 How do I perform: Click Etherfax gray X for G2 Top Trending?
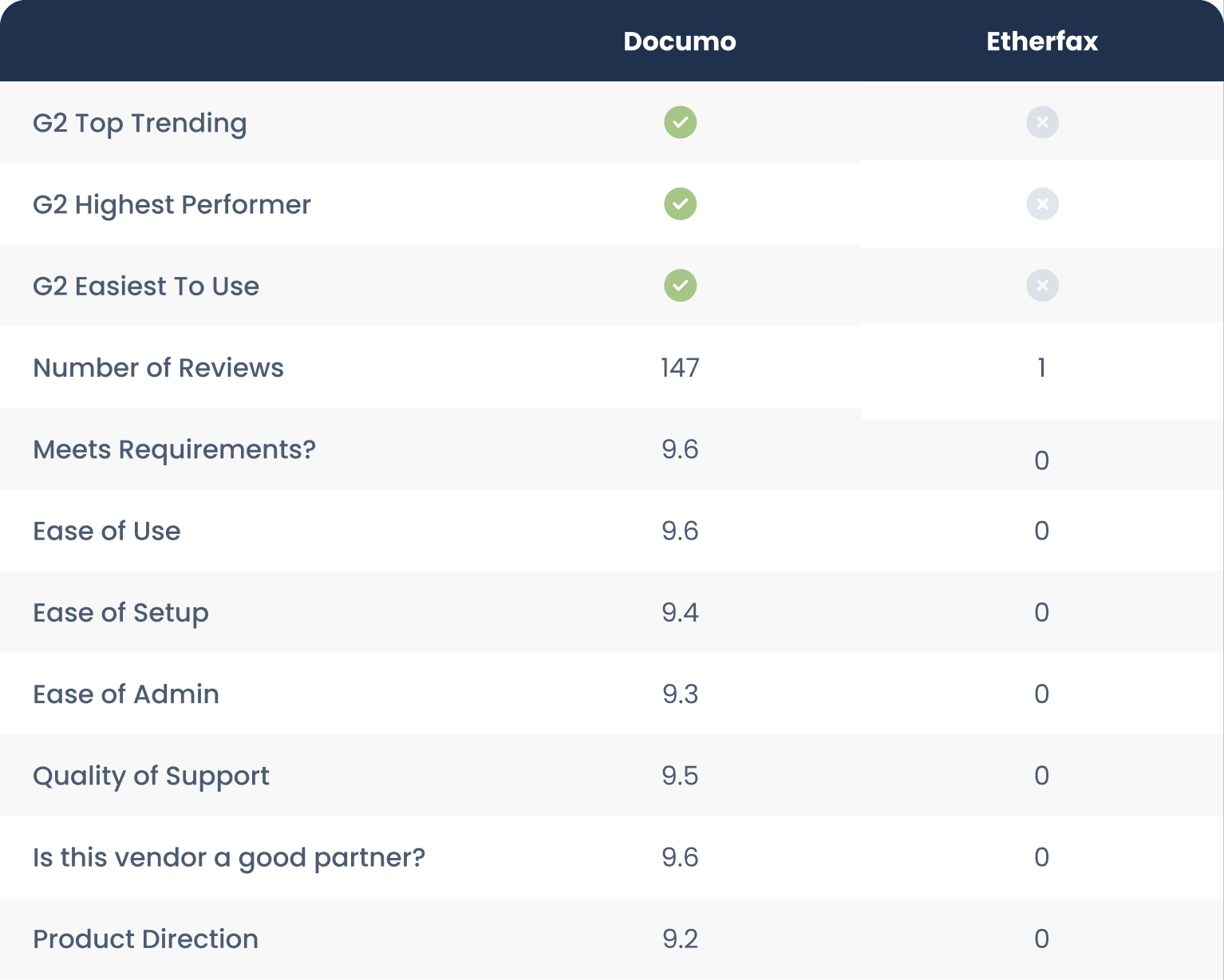[1042, 122]
